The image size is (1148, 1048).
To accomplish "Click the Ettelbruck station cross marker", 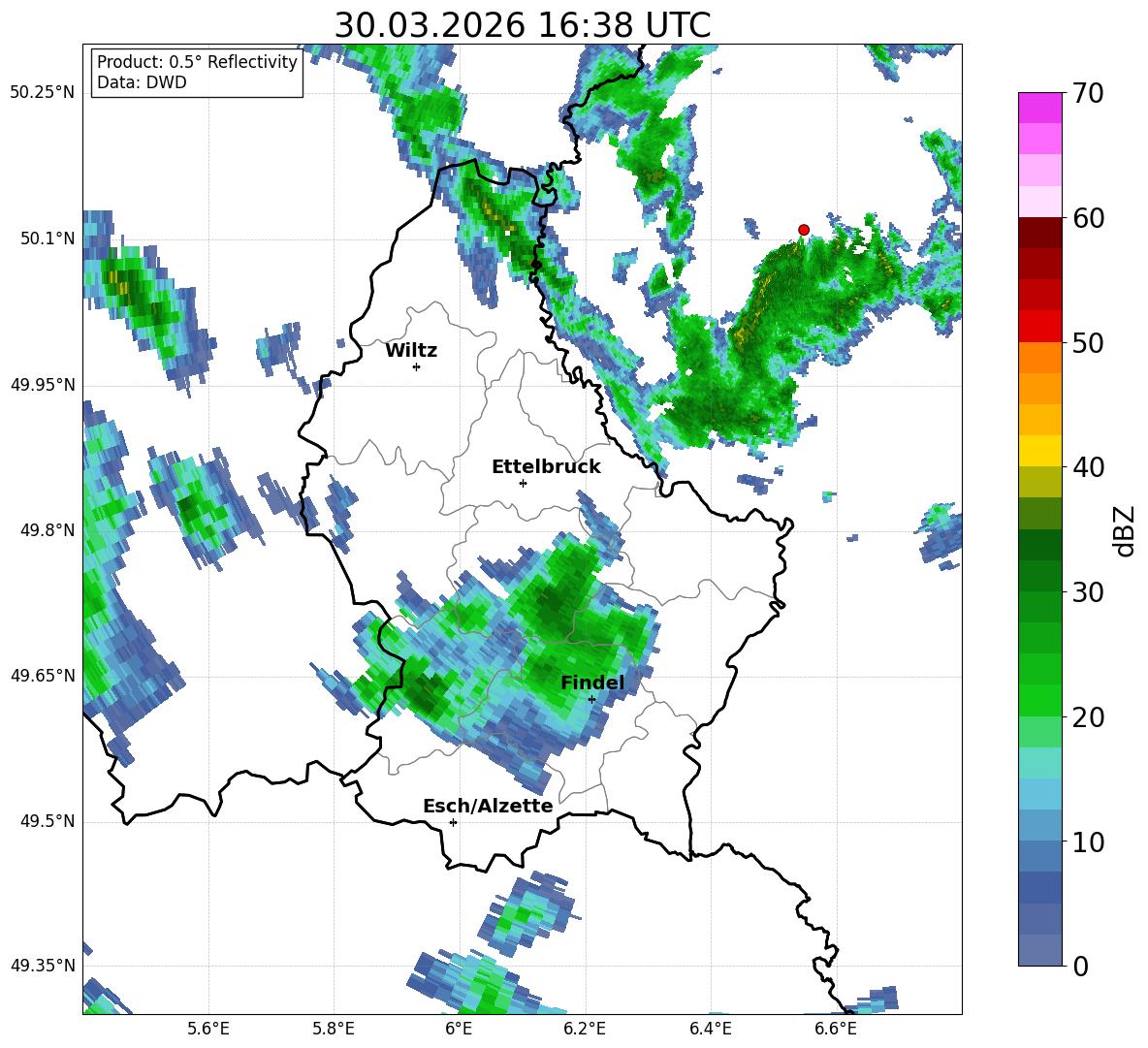I will [x=523, y=483].
